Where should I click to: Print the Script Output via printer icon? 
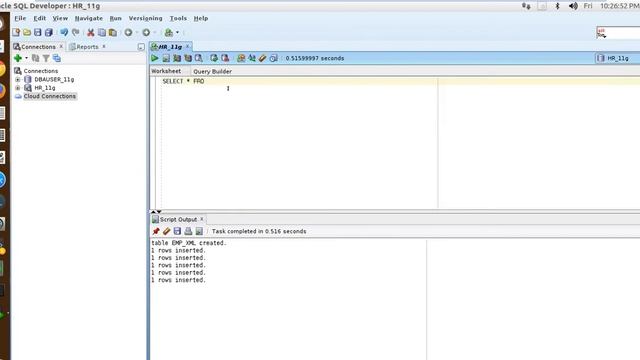[x=188, y=231]
